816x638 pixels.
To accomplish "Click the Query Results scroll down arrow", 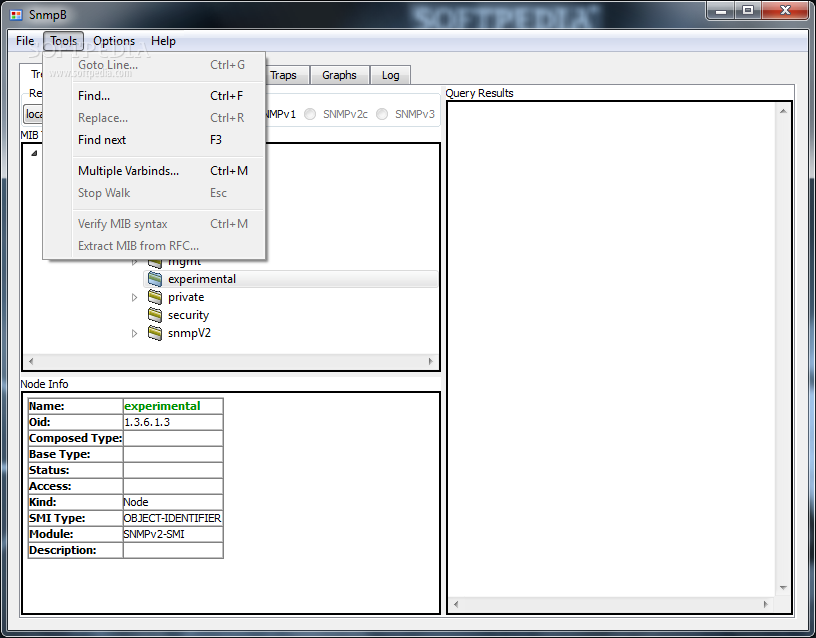I will click(x=783, y=588).
